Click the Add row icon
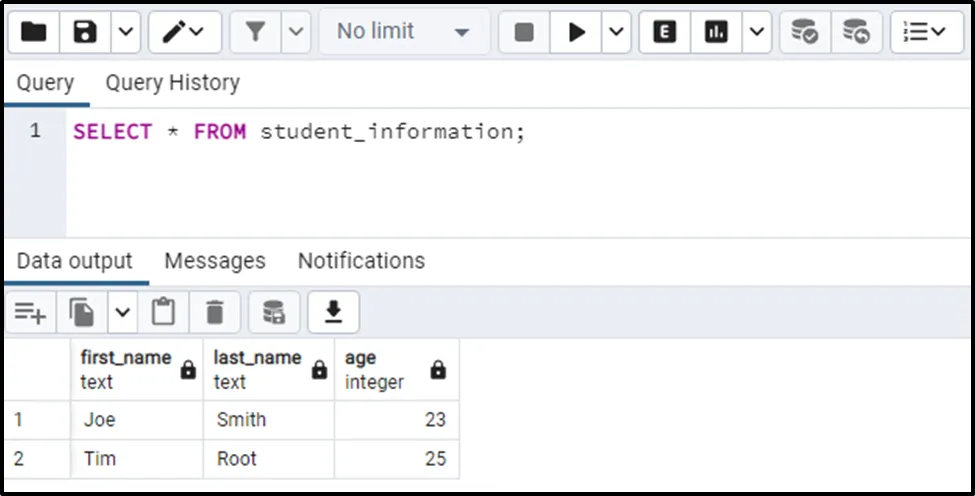975x496 pixels. (30, 314)
